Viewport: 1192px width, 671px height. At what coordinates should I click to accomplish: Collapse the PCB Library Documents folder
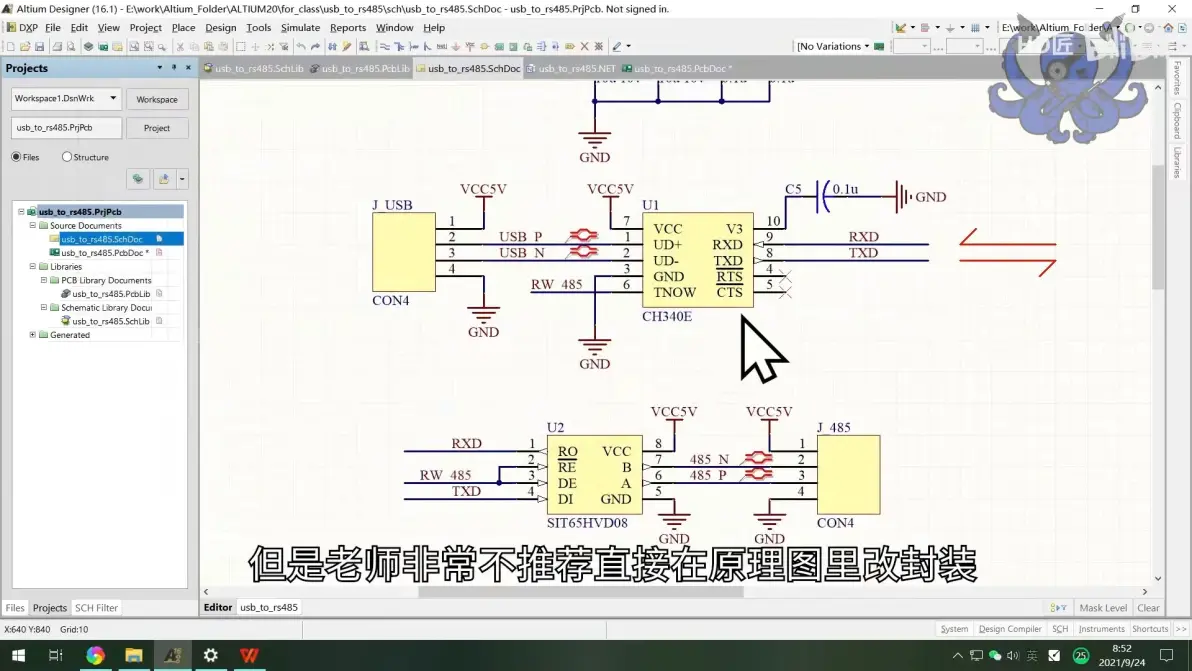click(44, 280)
